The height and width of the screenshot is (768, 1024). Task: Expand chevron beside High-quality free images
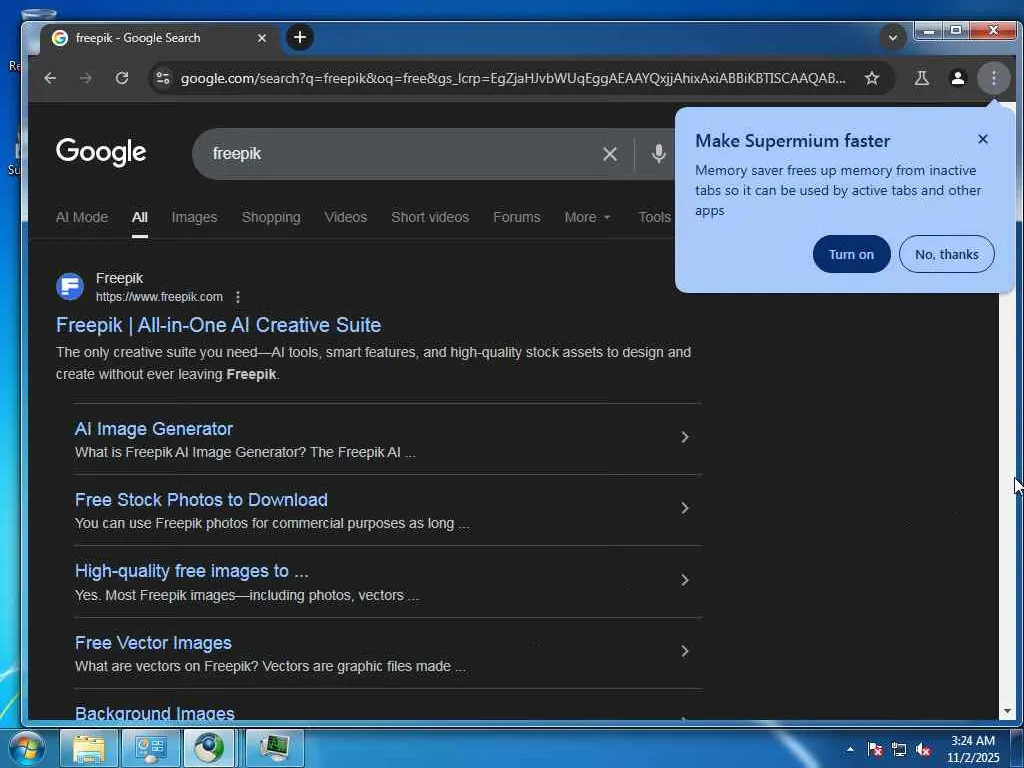click(x=684, y=580)
